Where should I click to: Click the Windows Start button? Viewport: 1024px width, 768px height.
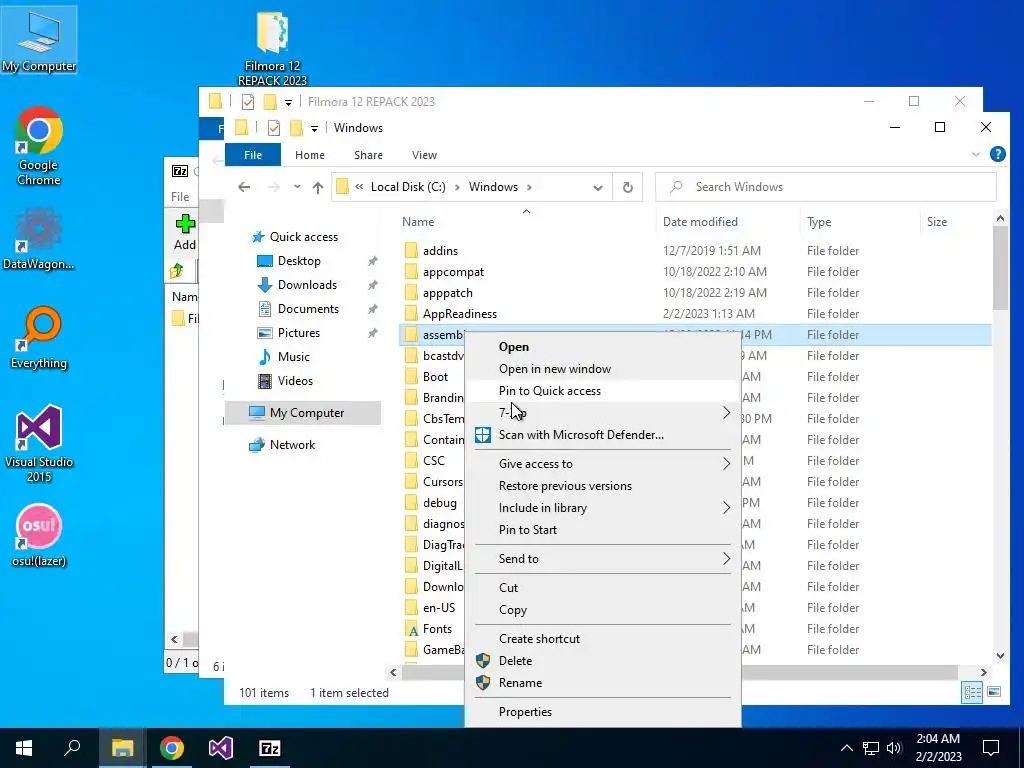(x=24, y=748)
